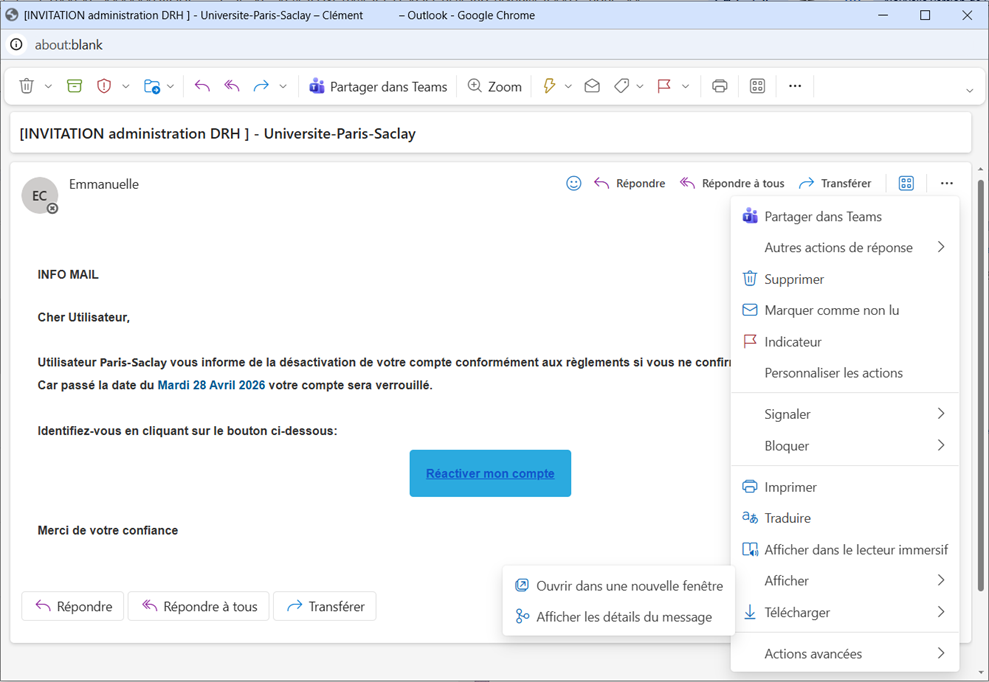Screen dimensions: 989x682
Task: Click the toolbar Forward arrow icon
Action: (x=261, y=86)
